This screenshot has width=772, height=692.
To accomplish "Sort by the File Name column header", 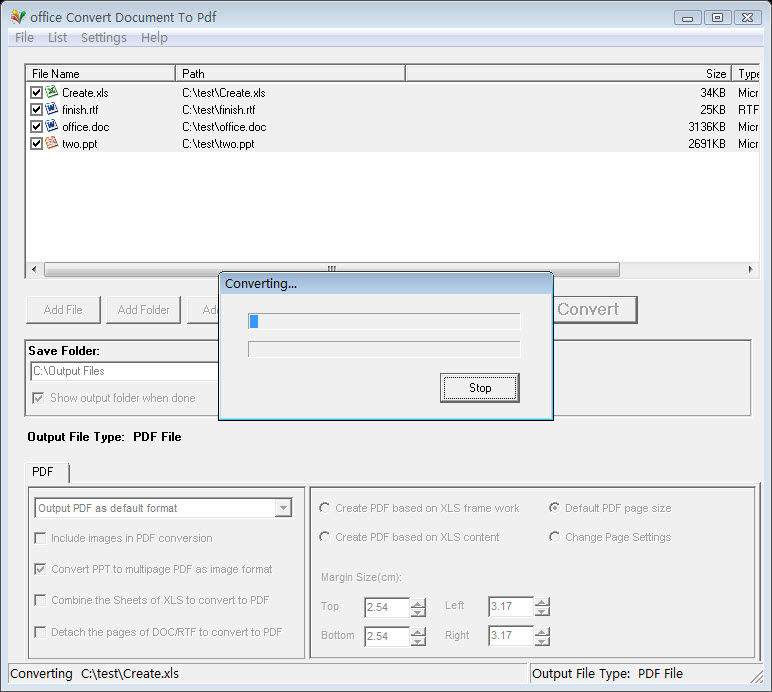I will [100, 73].
